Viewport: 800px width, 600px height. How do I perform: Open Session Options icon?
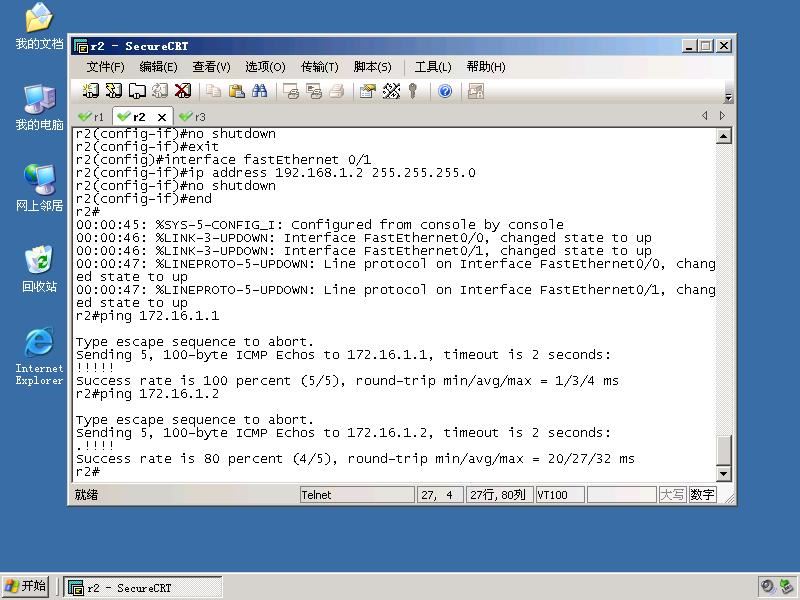tap(368, 91)
